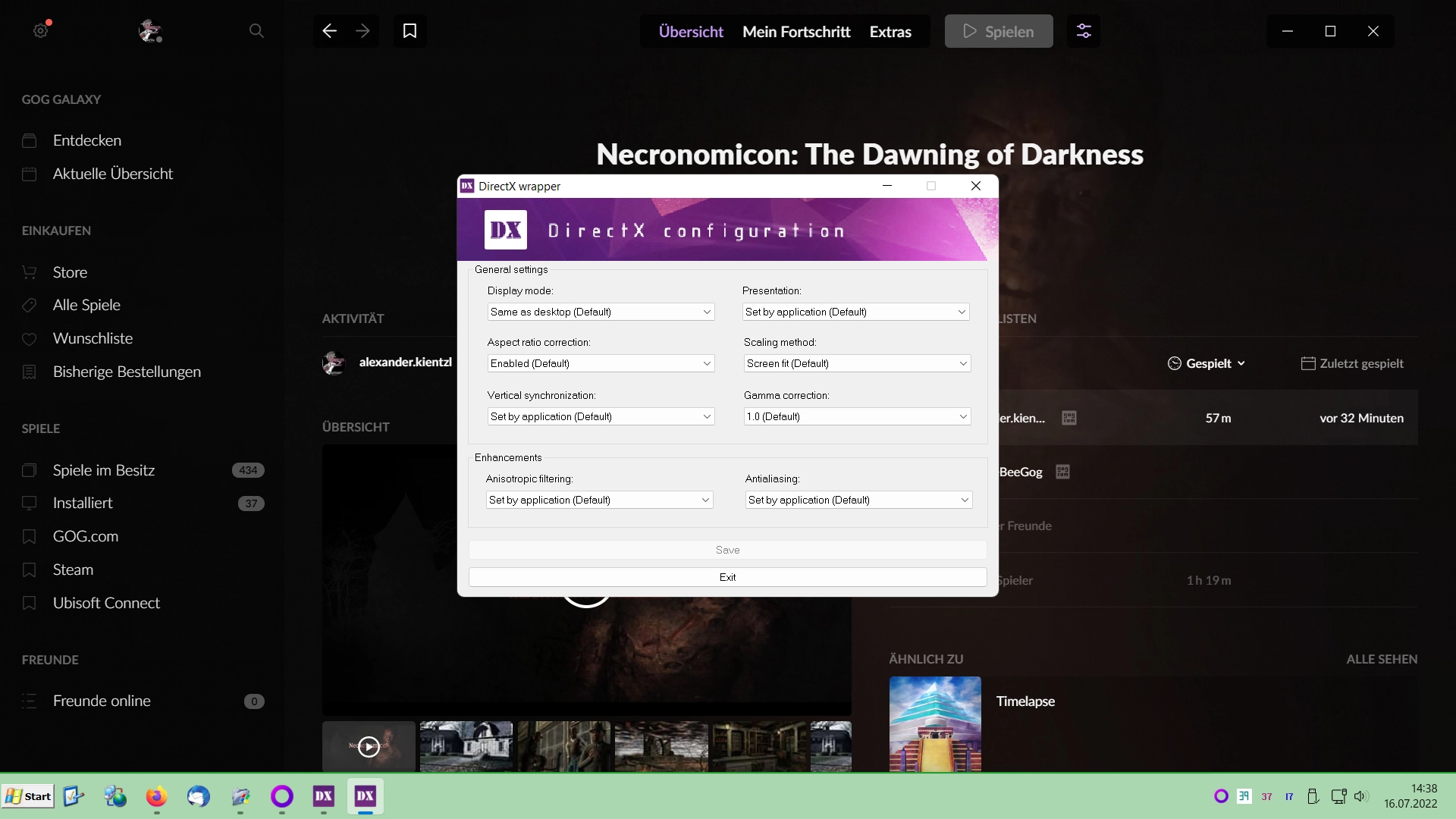Screen dimensions: 1456x819
Task: Open the Extras tab
Action: click(x=890, y=32)
